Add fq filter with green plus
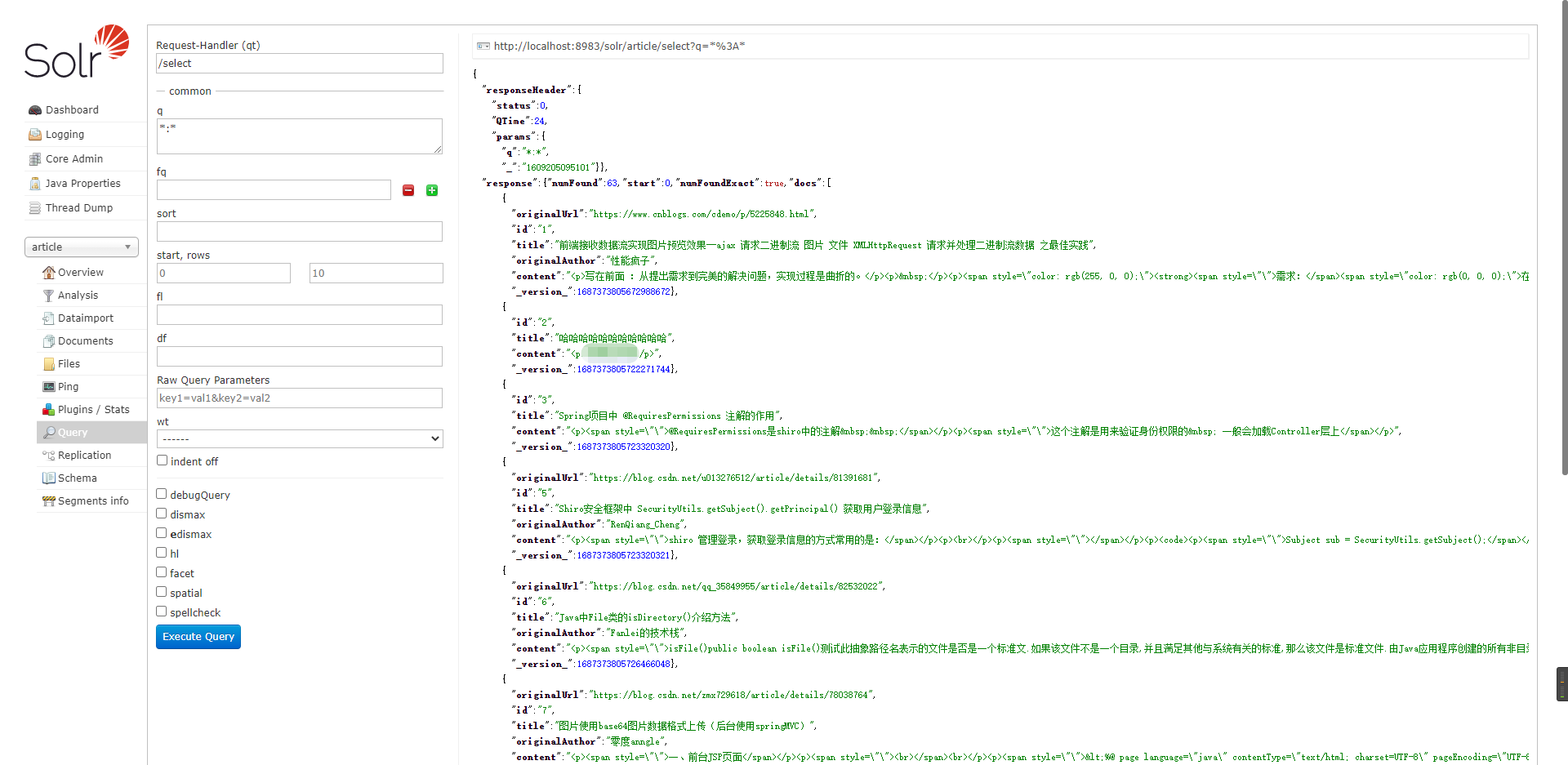Image resolution: width=1568 pixels, height=765 pixels. 432,190
